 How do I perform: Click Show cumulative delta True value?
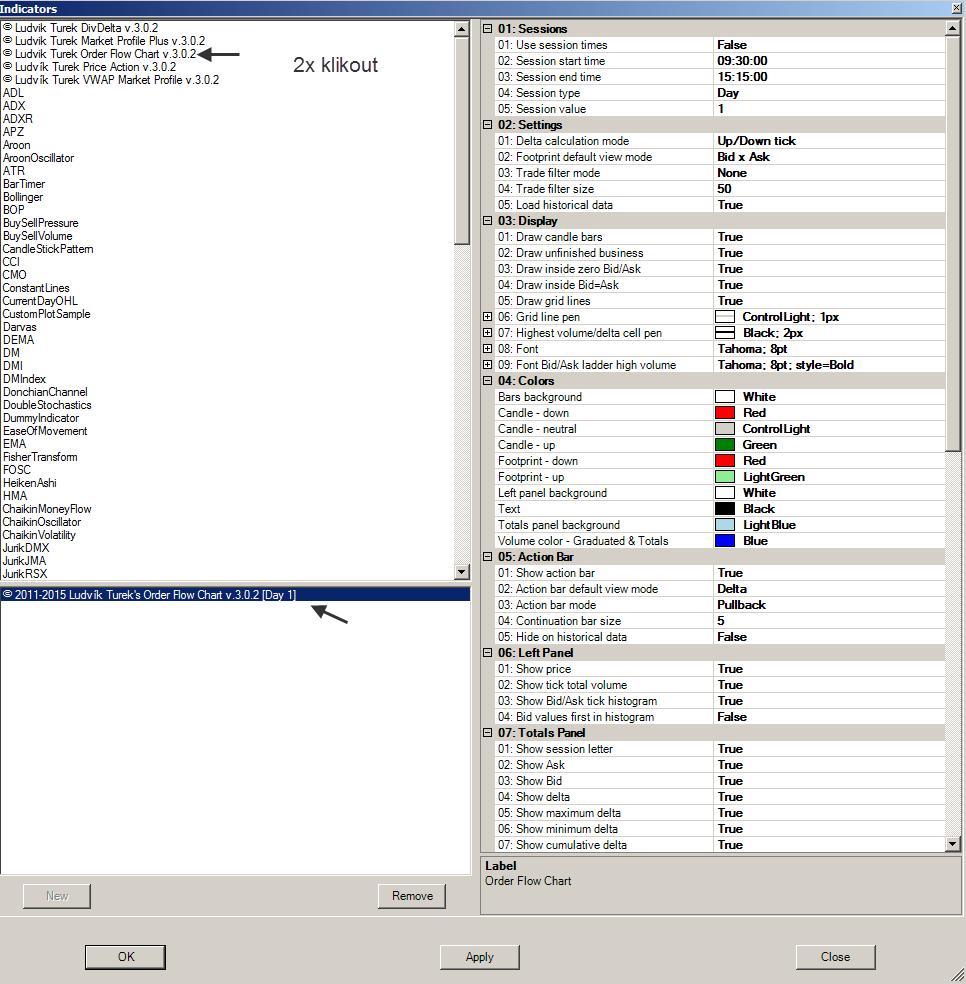[x=829, y=845]
